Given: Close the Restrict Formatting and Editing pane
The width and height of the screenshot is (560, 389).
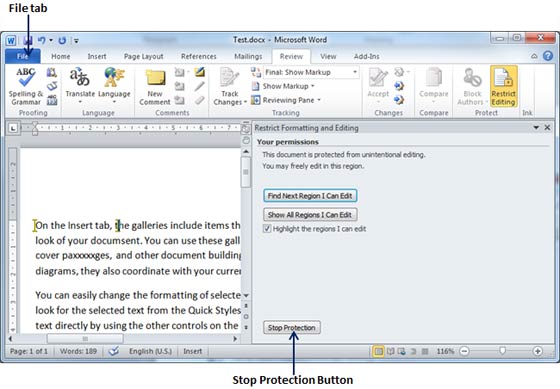Looking at the screenshot, I should pyautogui.click(x=548, y=128).
